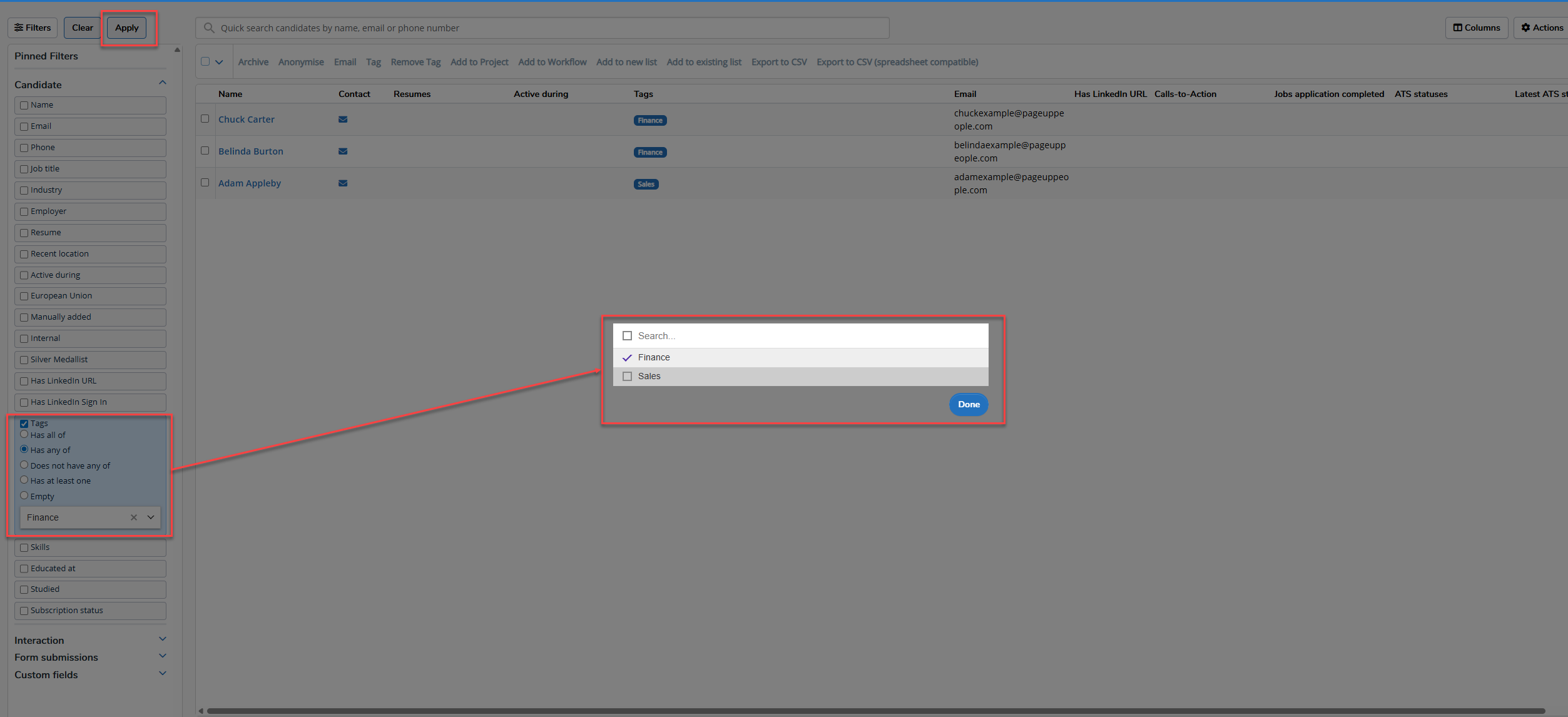
Task: Click Archive in the bulk actions bar
Action: point(253,62)
